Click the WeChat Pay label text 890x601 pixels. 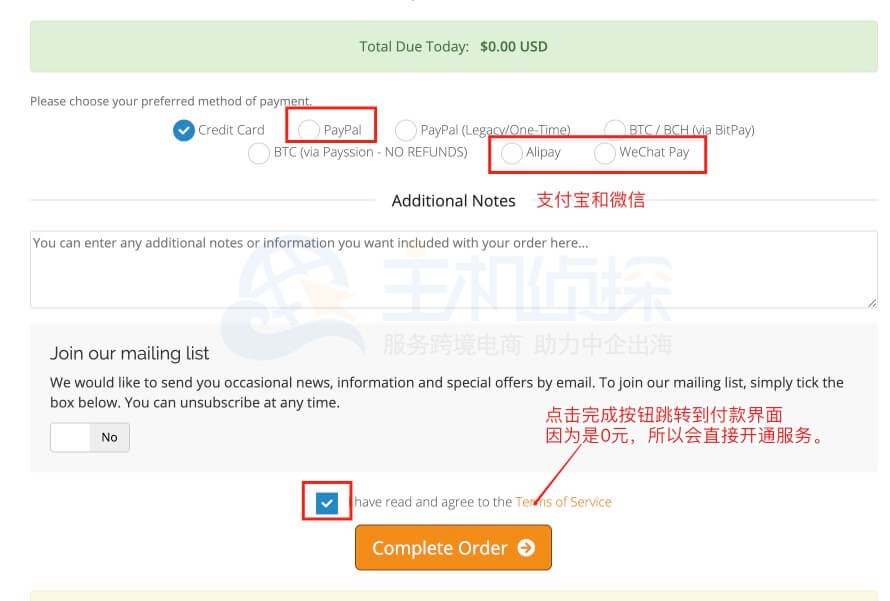654,153
